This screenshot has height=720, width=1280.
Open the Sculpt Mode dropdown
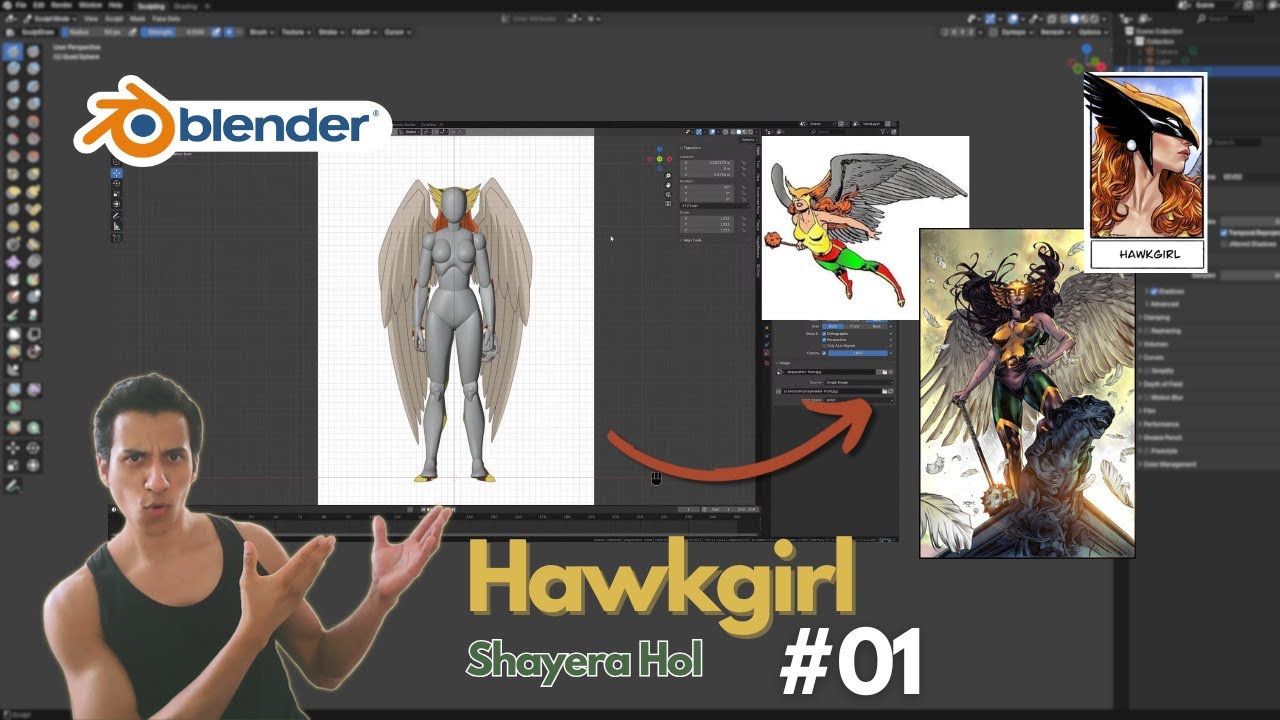pos(51,19)
